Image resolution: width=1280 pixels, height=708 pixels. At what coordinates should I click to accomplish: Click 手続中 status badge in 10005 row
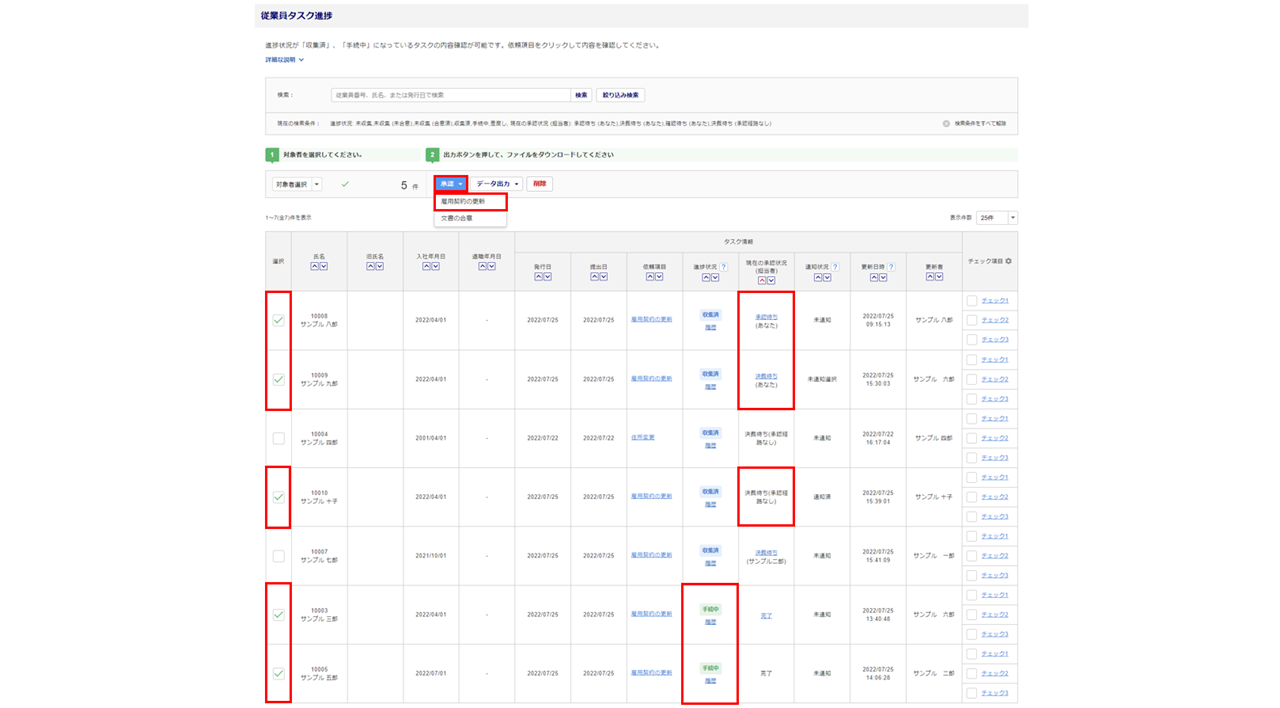coord(710,668)
